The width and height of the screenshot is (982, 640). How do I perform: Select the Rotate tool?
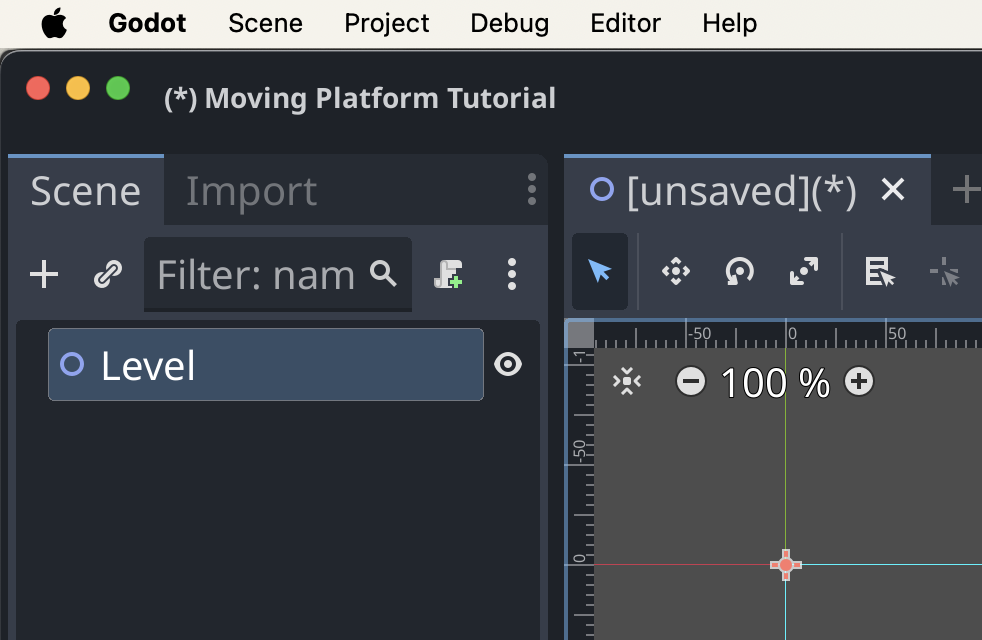pyautogui.click(x=739, y=271)
